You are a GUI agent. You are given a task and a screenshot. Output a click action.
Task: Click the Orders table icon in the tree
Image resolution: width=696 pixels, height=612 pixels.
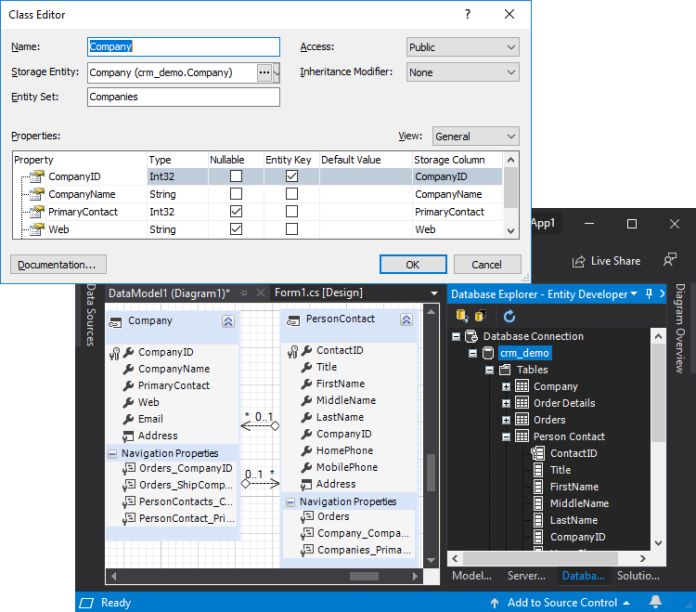522,420
